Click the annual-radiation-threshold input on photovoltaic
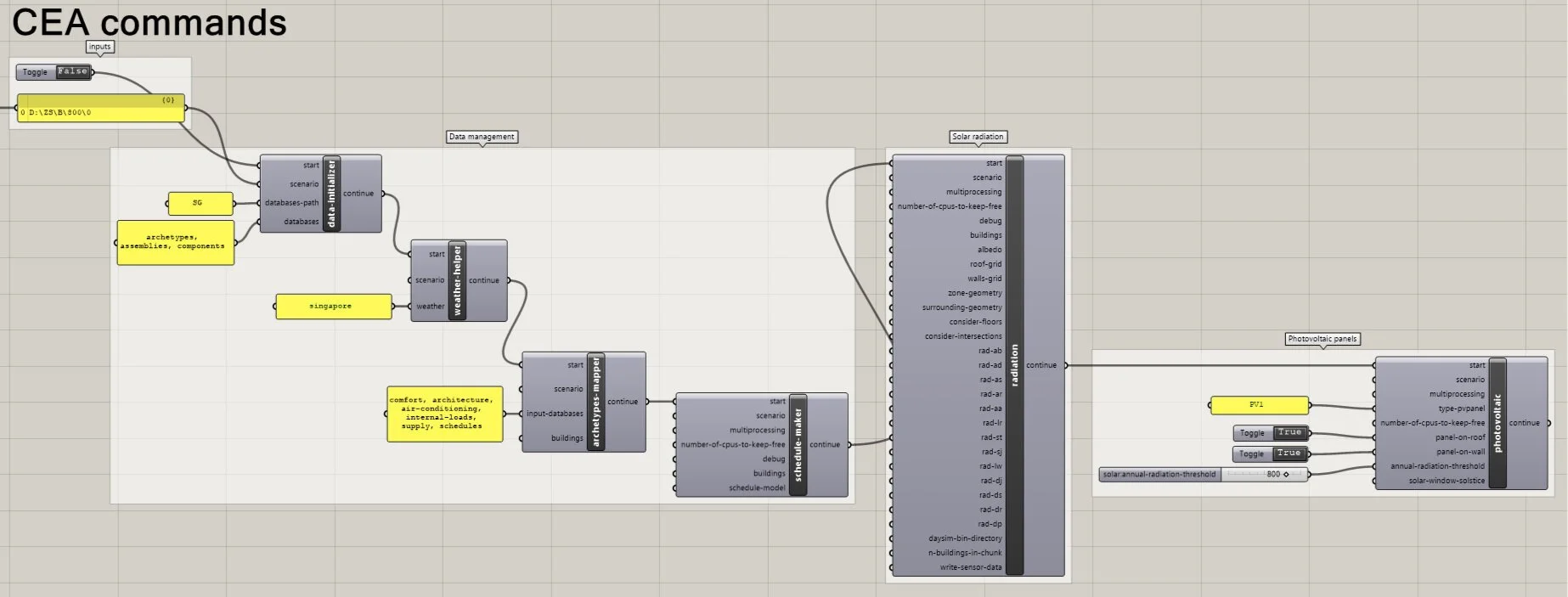The width and height of the screenshot is (1568, 597). [1438, 466]
